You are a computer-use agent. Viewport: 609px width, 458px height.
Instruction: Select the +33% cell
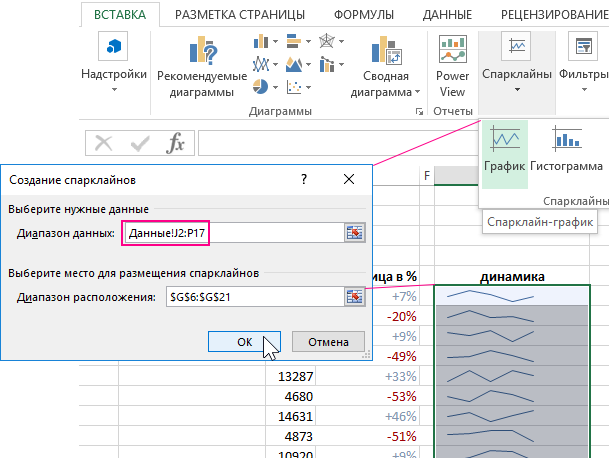coord(368,376)
